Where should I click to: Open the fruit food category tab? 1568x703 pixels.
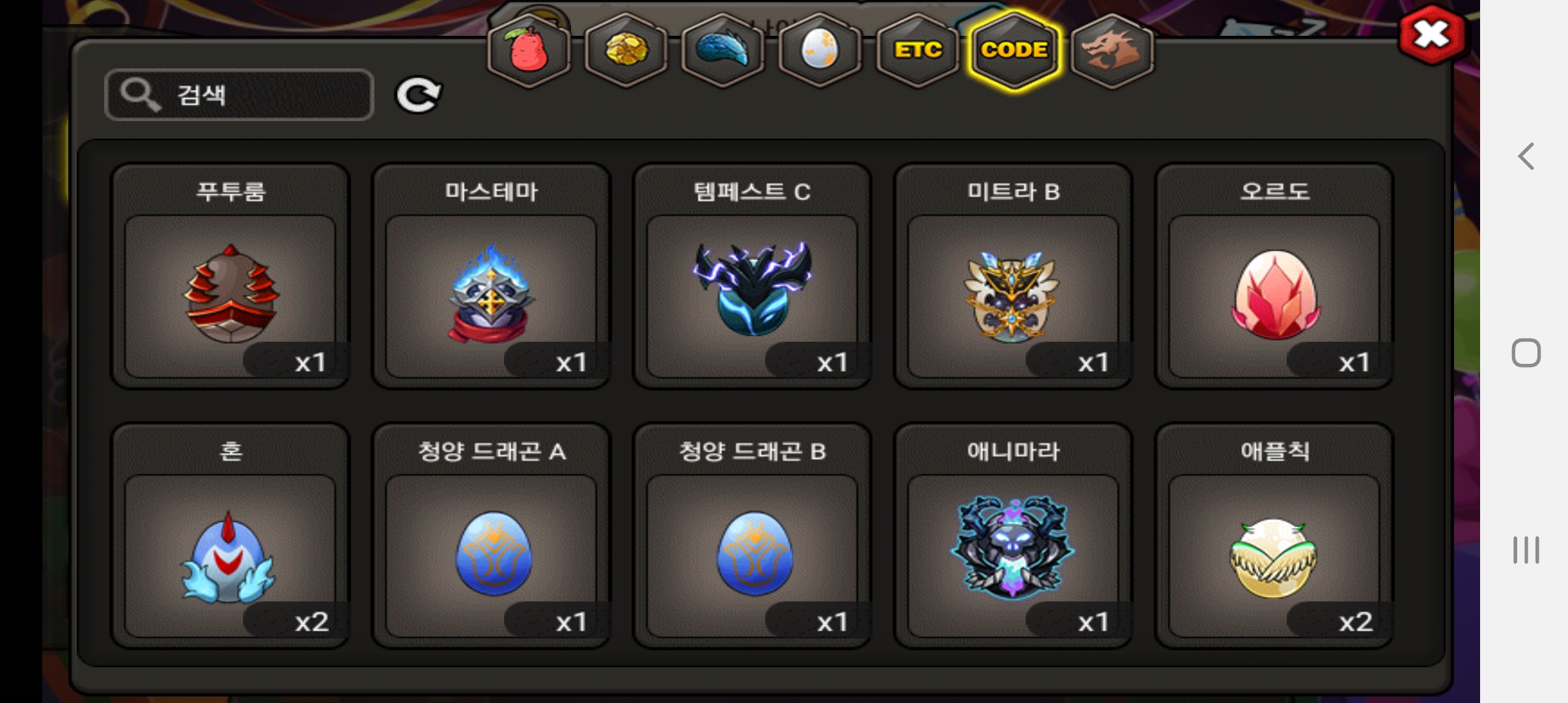[529, 51]
